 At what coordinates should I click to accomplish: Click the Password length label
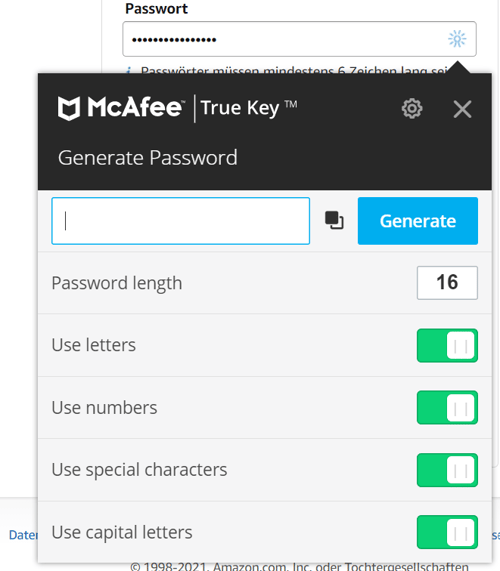[x=117, y=283]
